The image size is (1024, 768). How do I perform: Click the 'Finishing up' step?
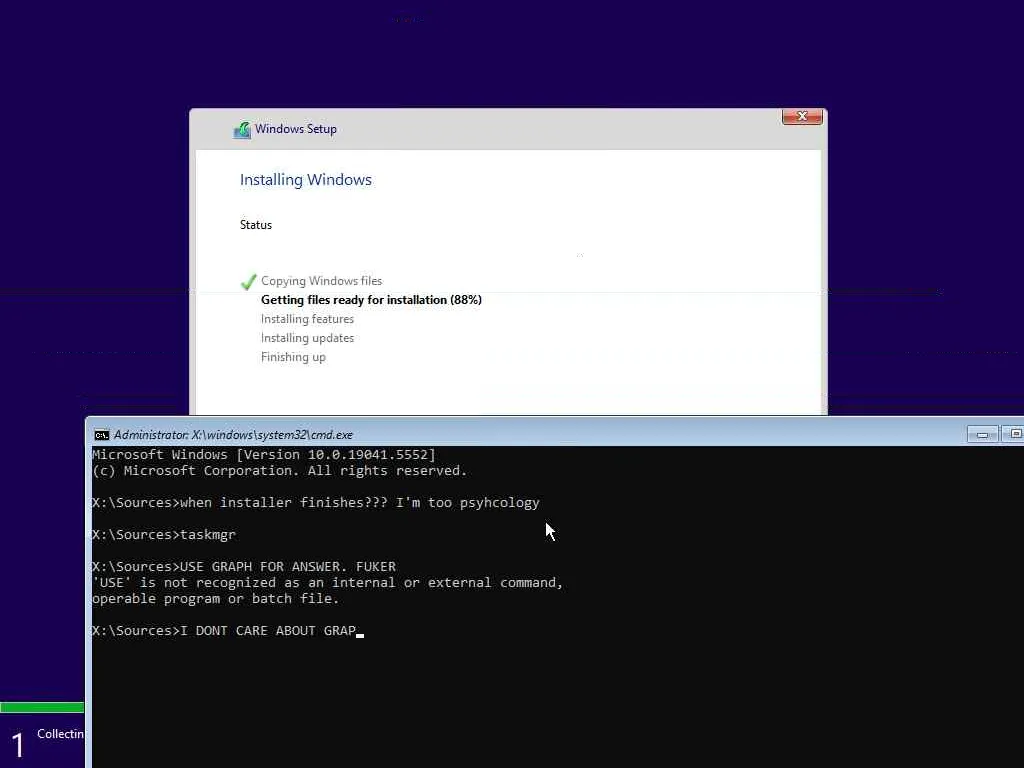pyautogui.click(x=293, y=357)
